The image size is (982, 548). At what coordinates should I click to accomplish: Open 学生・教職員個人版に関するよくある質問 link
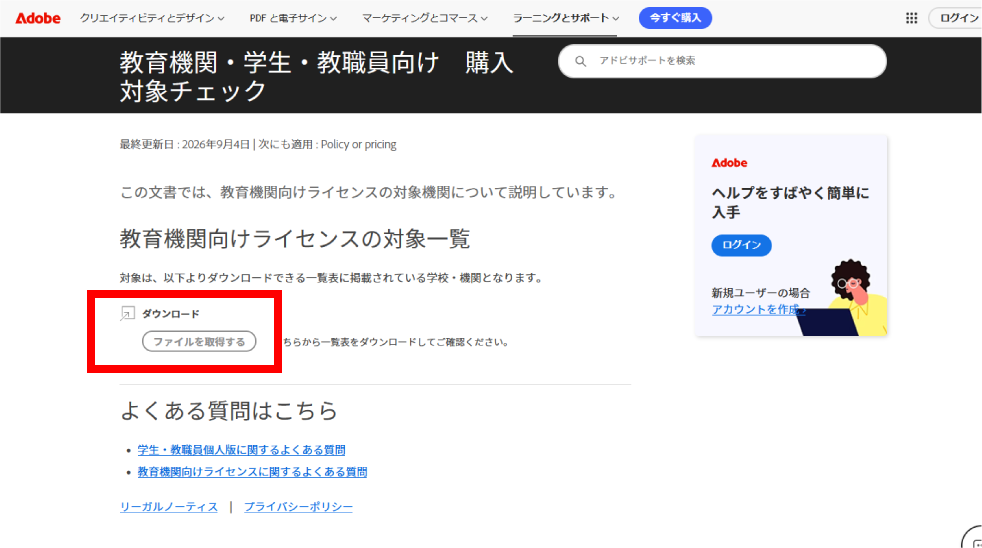pos(241,450)
